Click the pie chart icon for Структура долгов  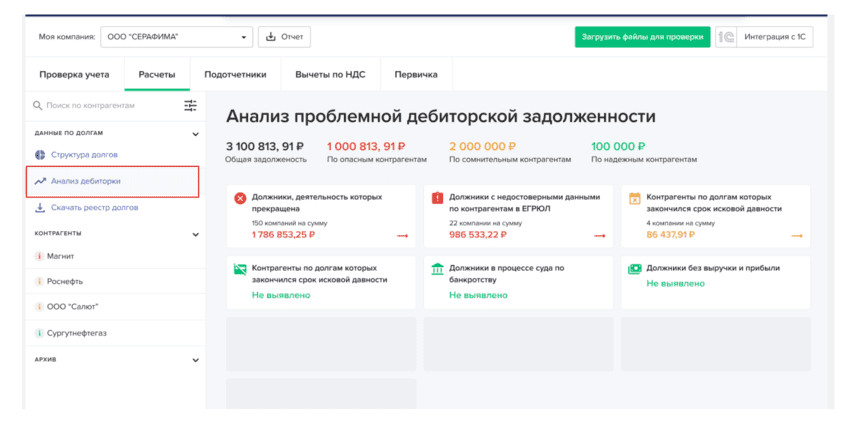40,155
